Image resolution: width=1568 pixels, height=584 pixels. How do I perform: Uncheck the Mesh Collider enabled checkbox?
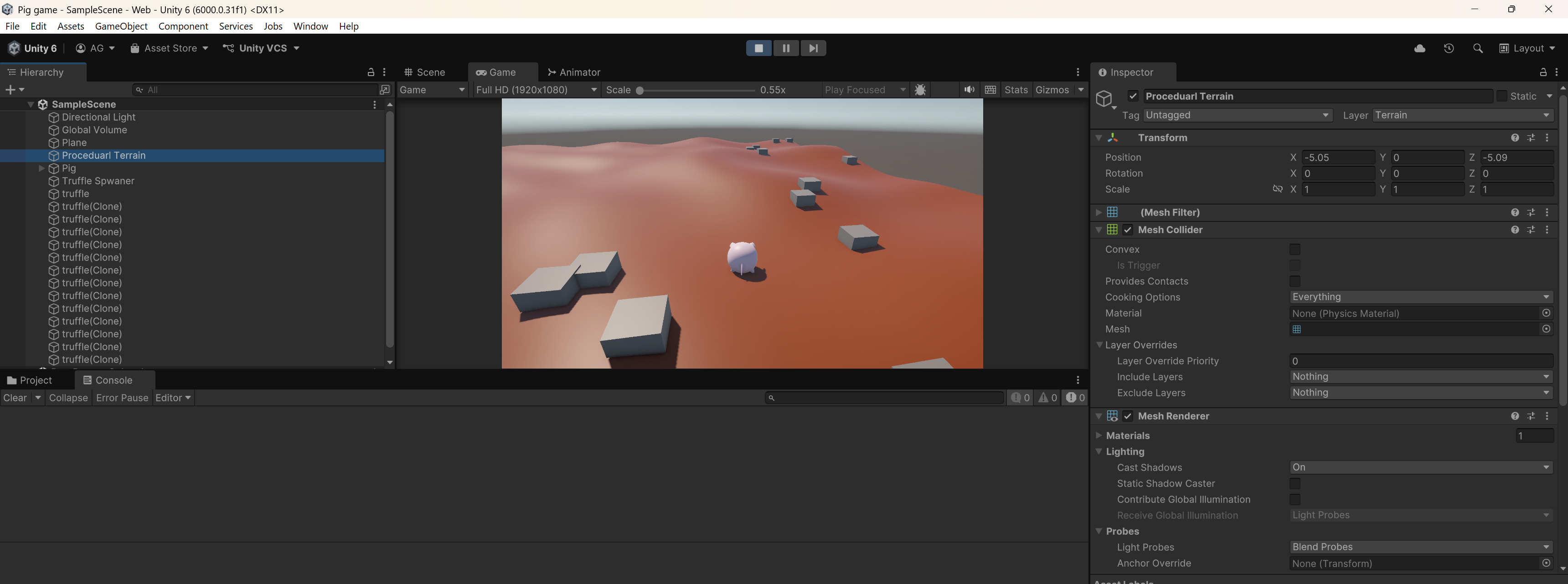pyautogui.click(x=1128, y=230)
